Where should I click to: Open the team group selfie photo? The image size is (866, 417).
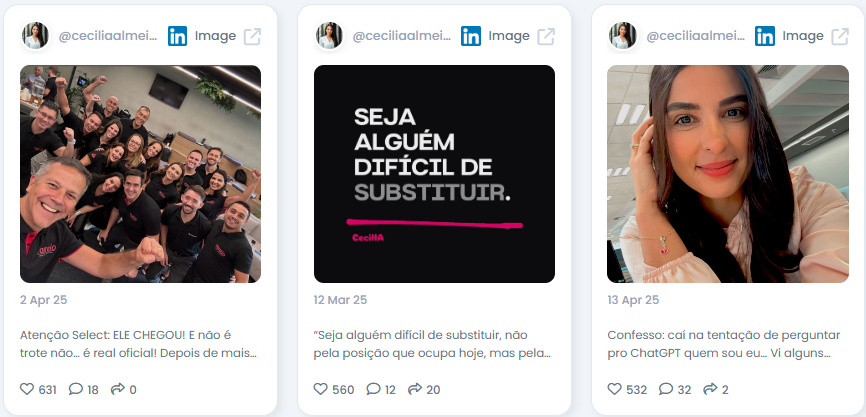click(140, 174)
